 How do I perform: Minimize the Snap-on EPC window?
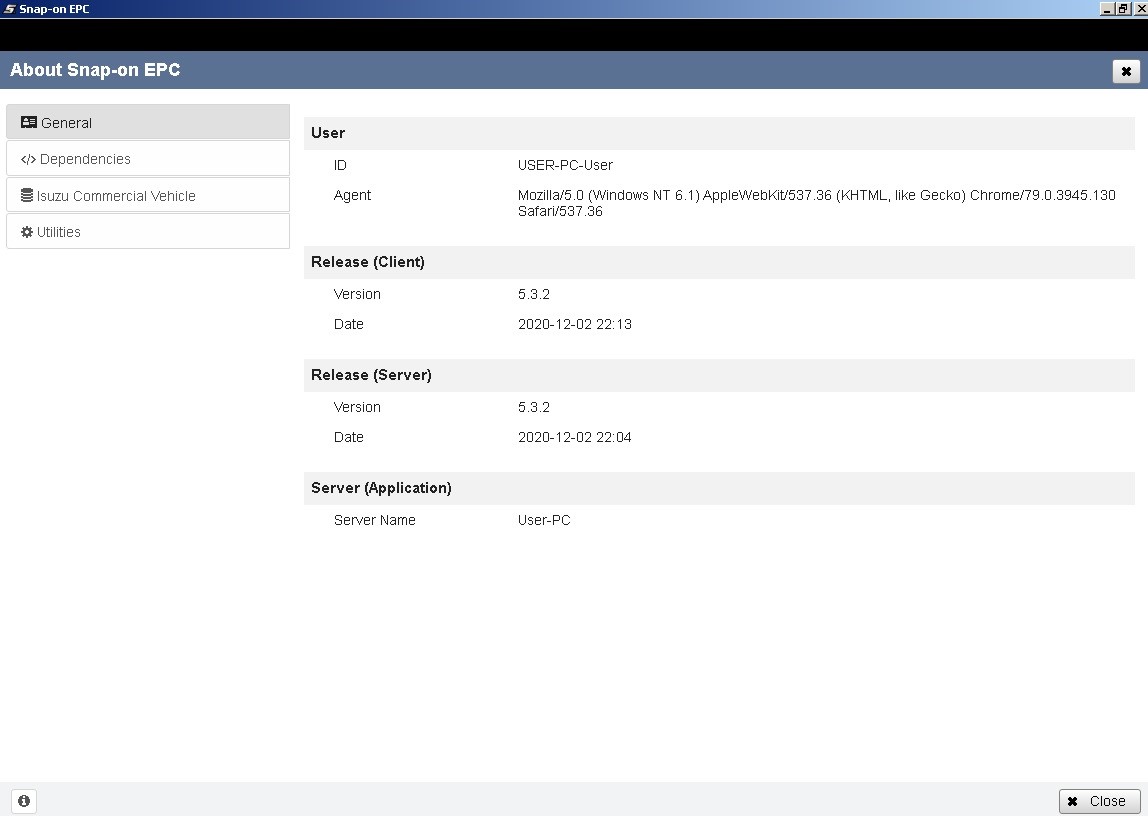[1106, 9]
